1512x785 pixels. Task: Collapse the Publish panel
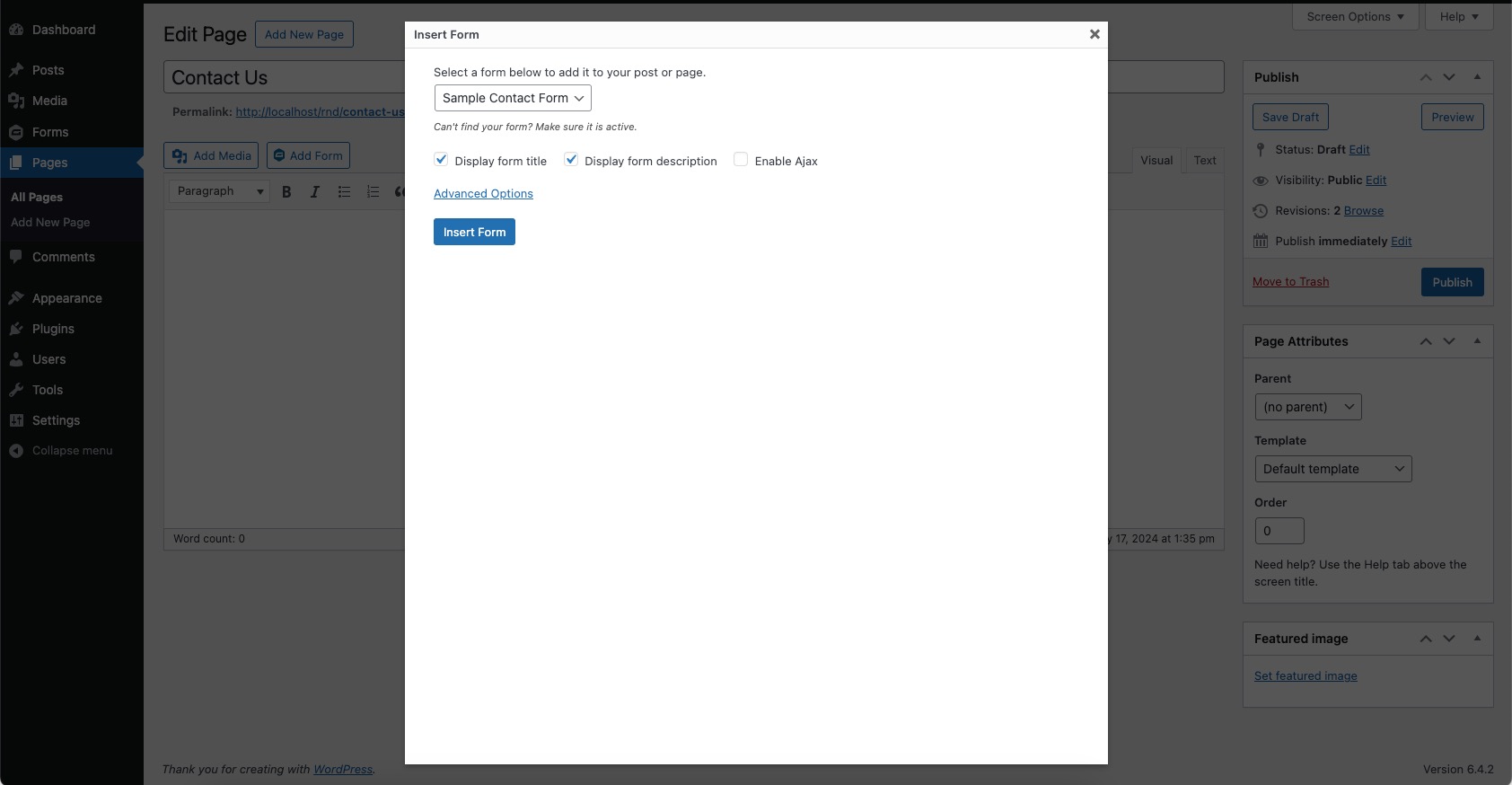coord(1477,77)
